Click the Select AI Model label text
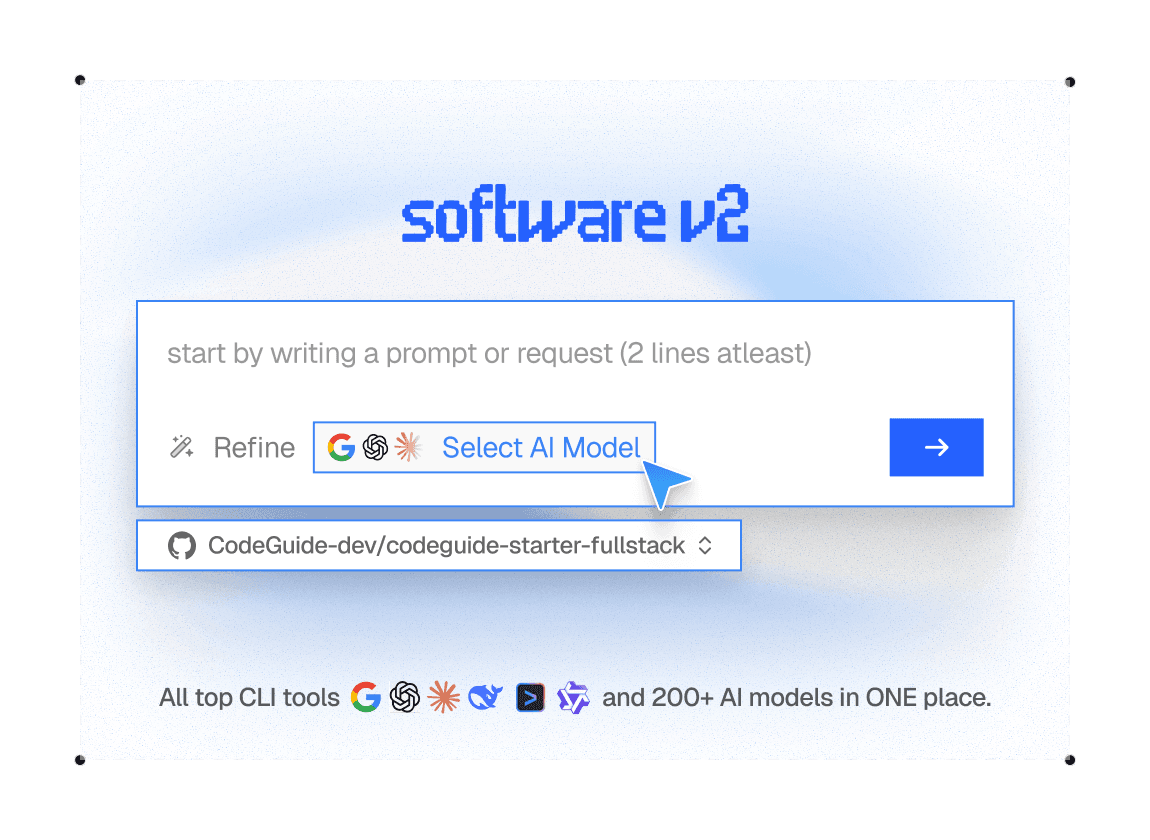 pos(541,448)
